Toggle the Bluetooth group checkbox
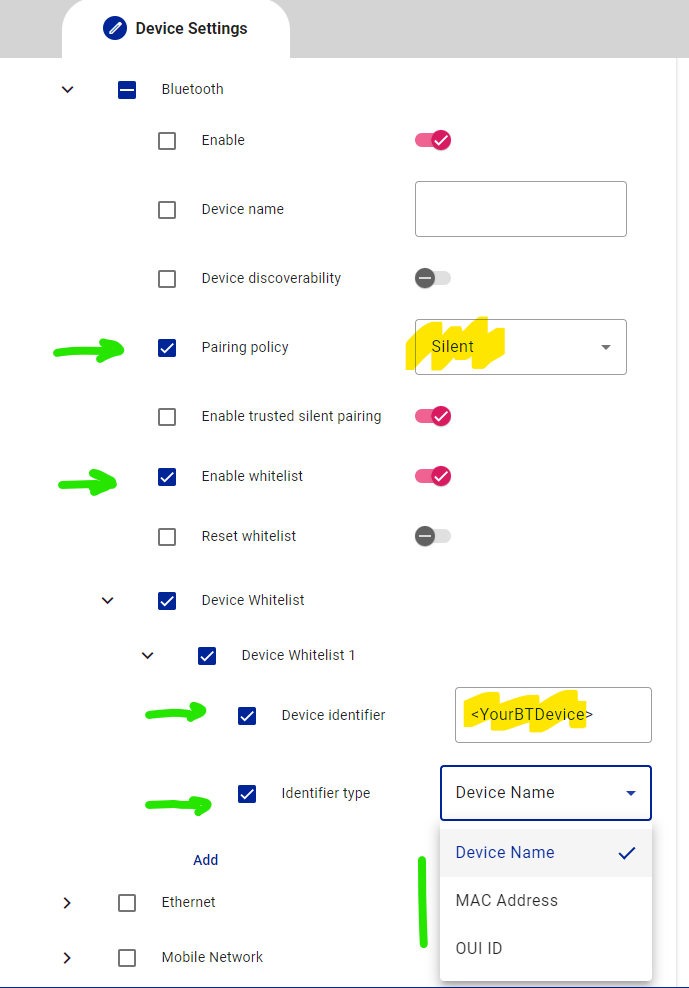The height and width of the screenshot is (988, 689). (x=127, y=89)
